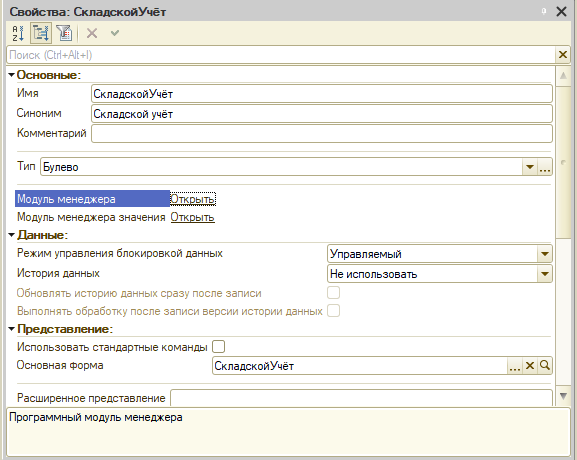
Task: Click the Основная форма field text СкладскойУчёт
Action: click(254, 366)
